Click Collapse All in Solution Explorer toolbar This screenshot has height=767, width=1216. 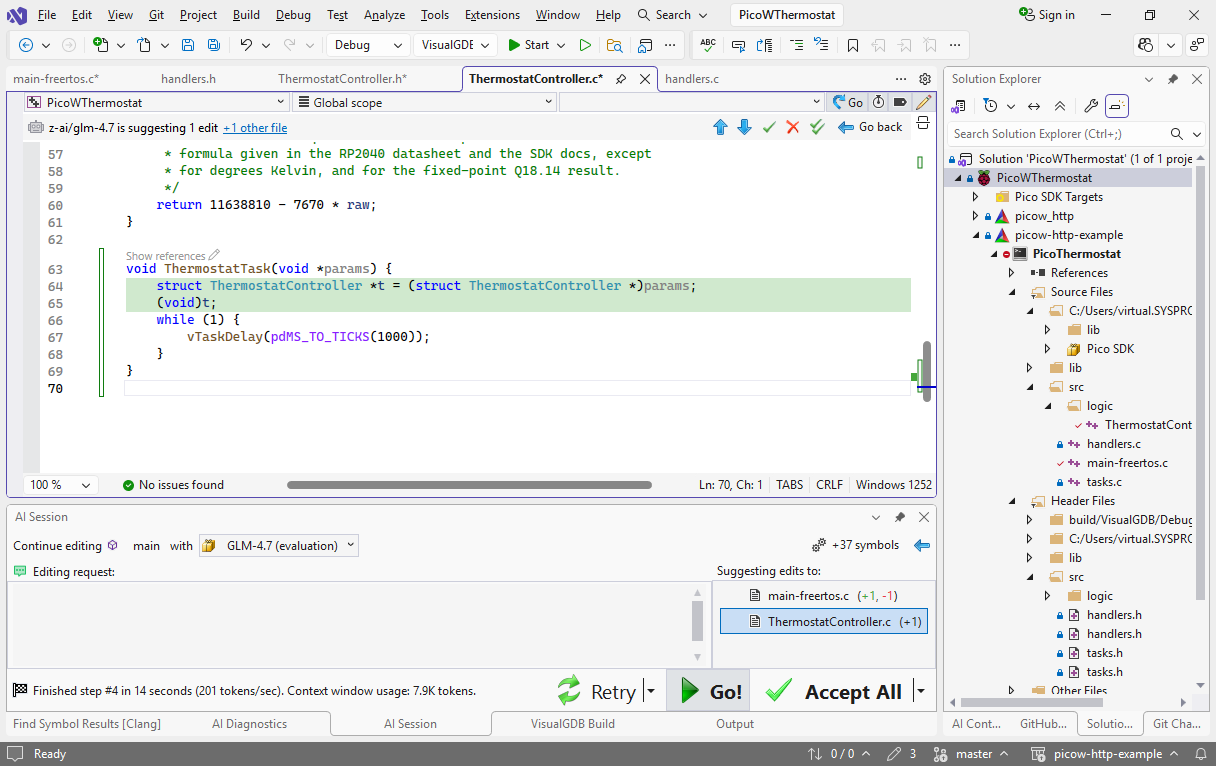[1060, 105]
